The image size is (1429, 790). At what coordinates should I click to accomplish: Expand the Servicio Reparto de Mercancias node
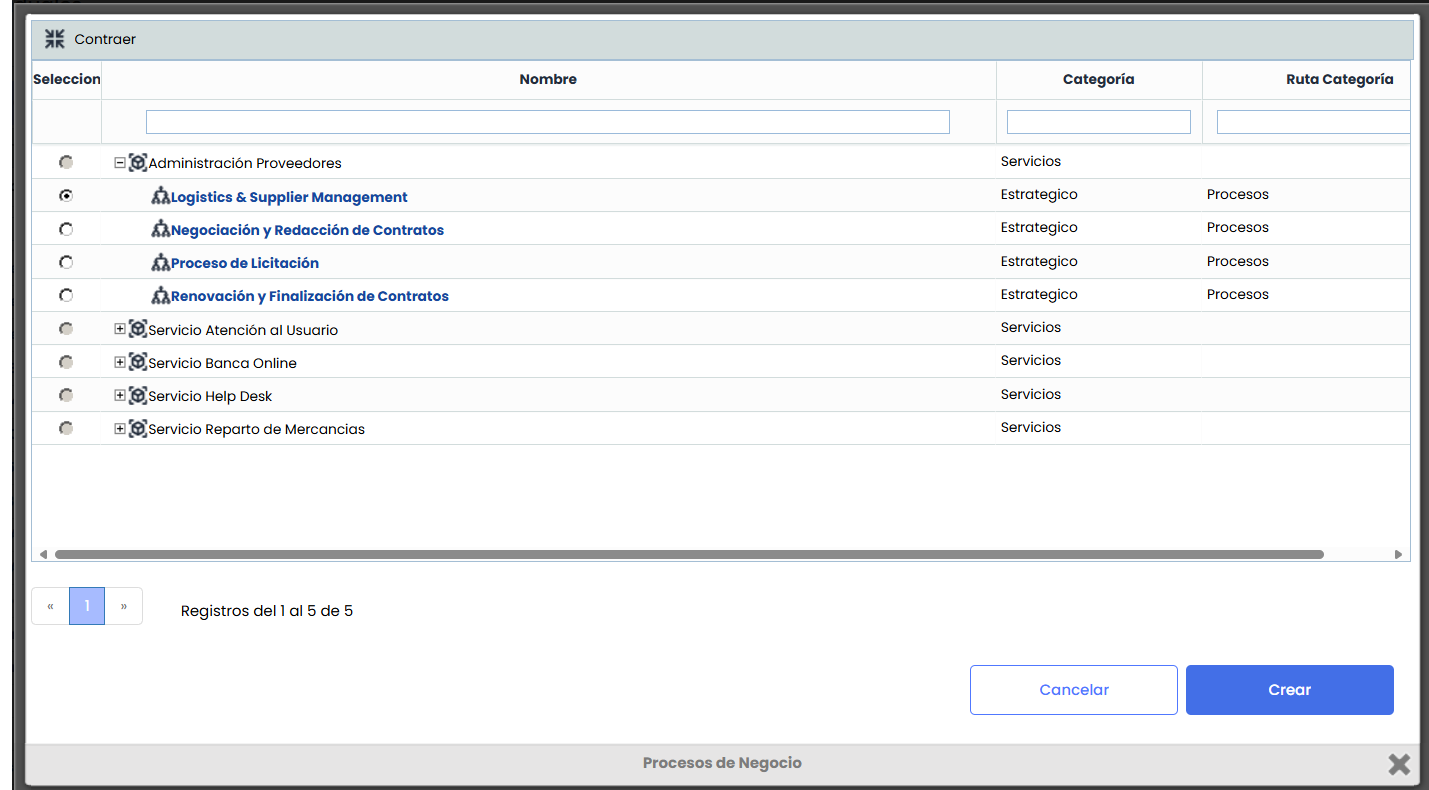pyautogui.click(x=120, y=429)
